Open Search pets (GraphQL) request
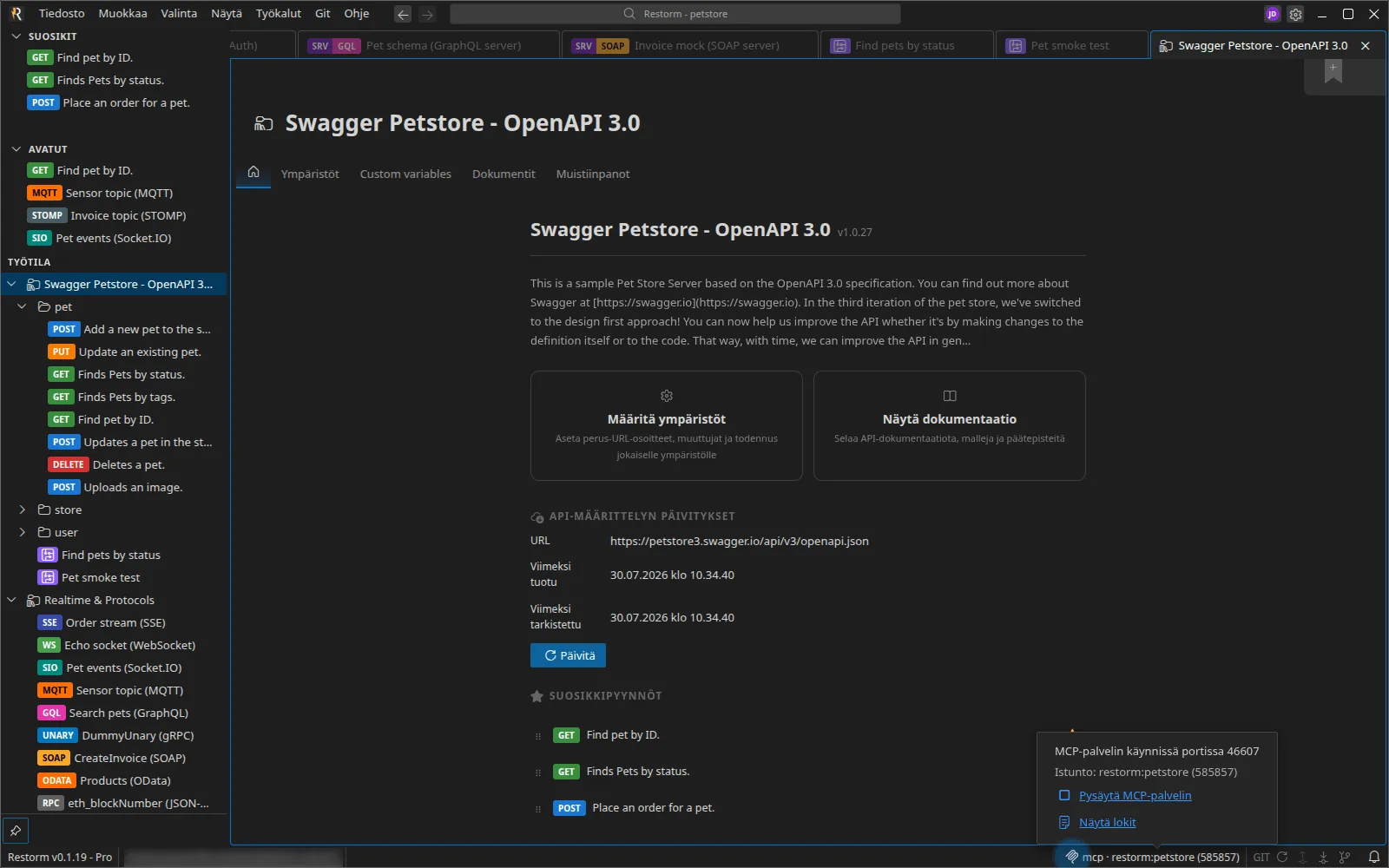 coord(115,713)
